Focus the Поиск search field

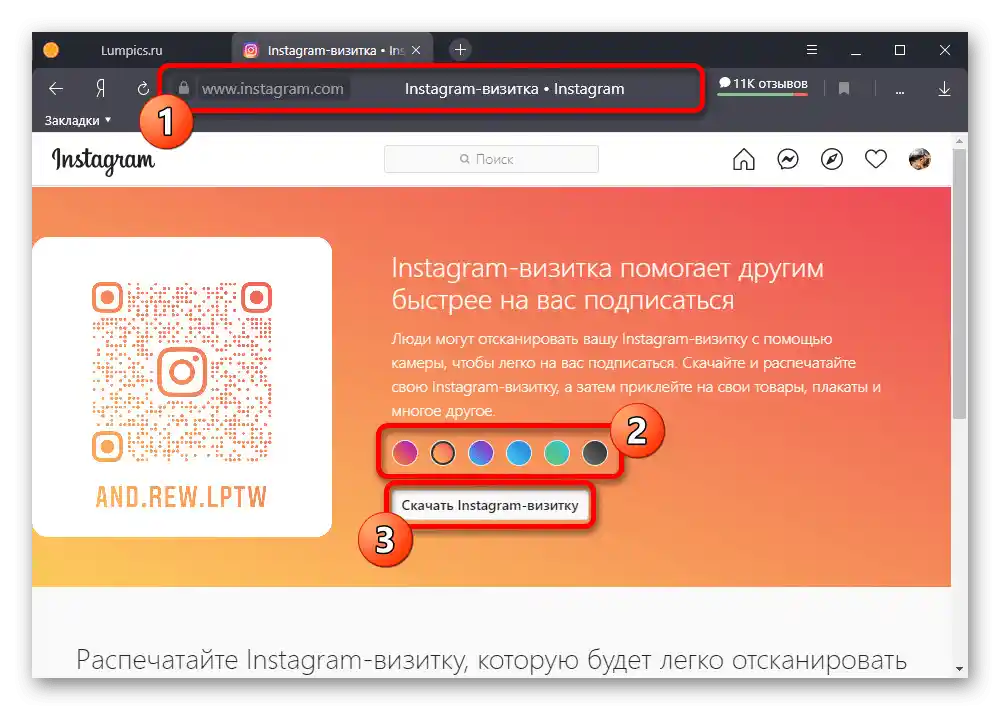(x=491, y=159)
